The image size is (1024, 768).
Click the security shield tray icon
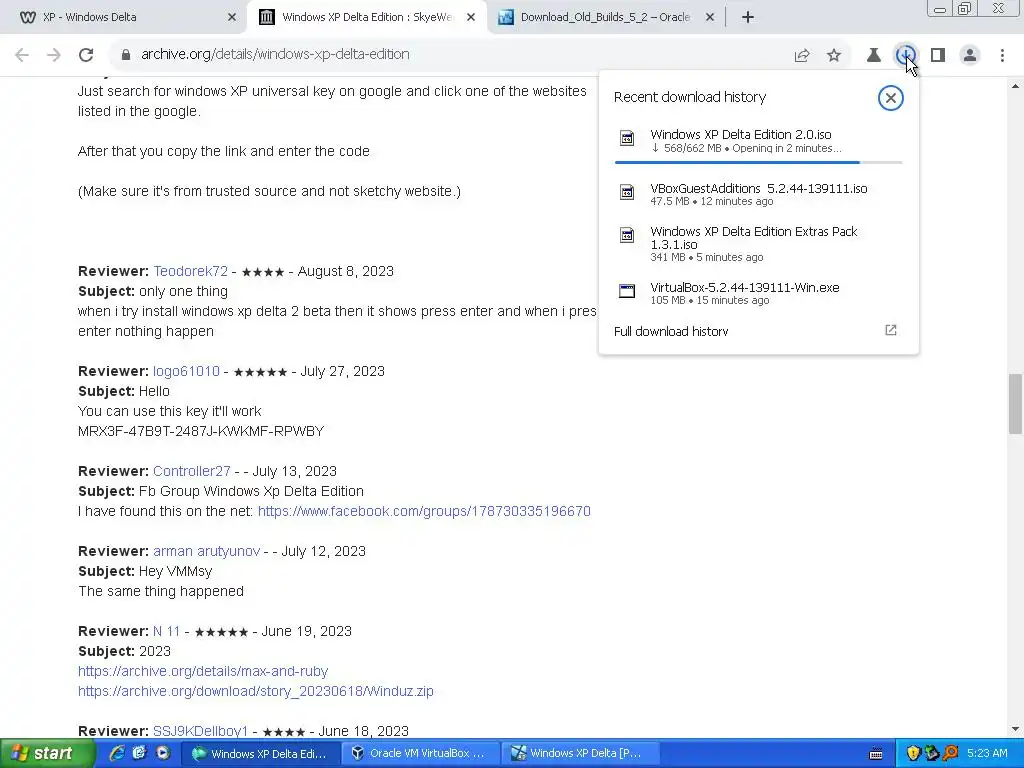(x=913, y=754)
